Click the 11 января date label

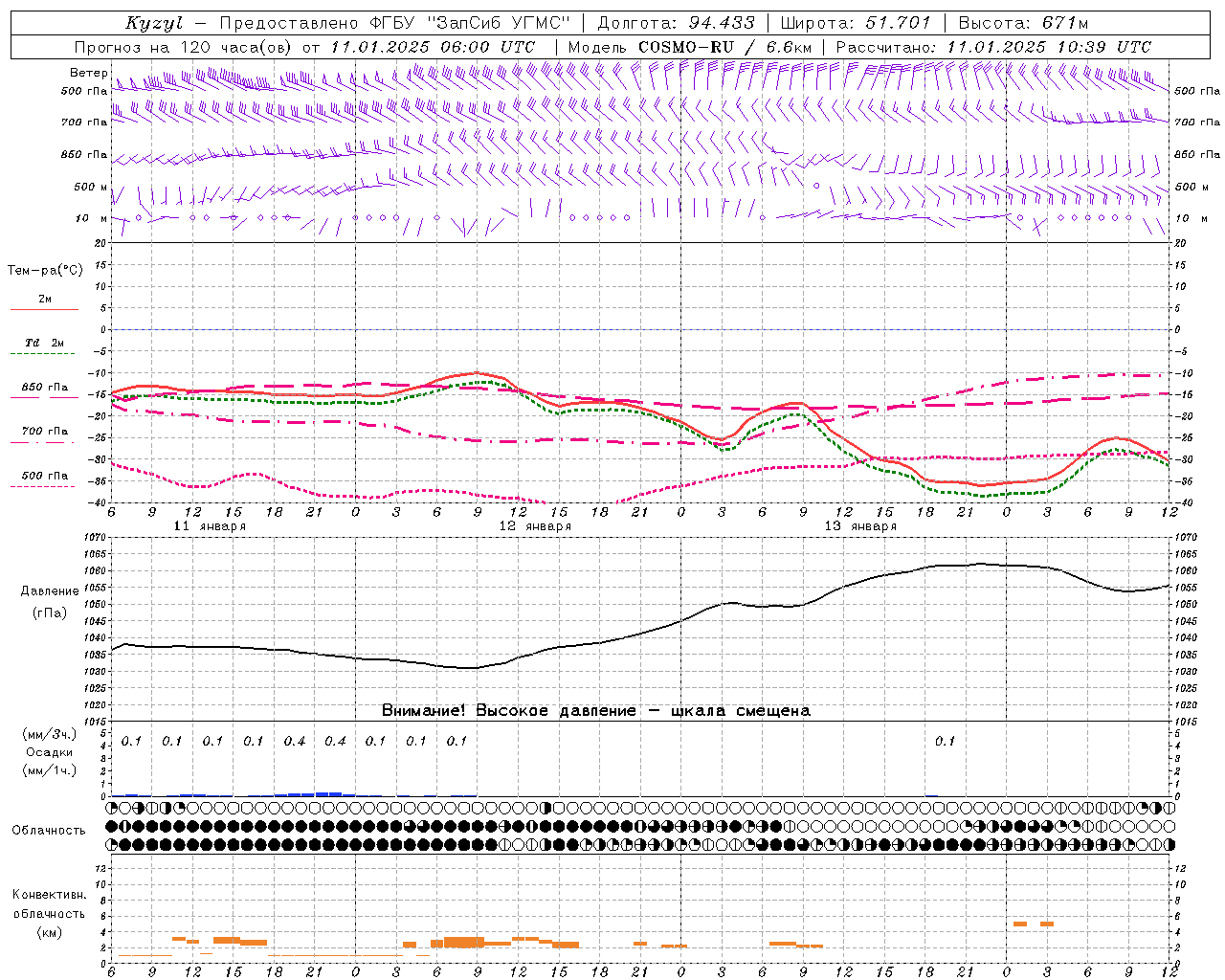click(x=210, y=526)
